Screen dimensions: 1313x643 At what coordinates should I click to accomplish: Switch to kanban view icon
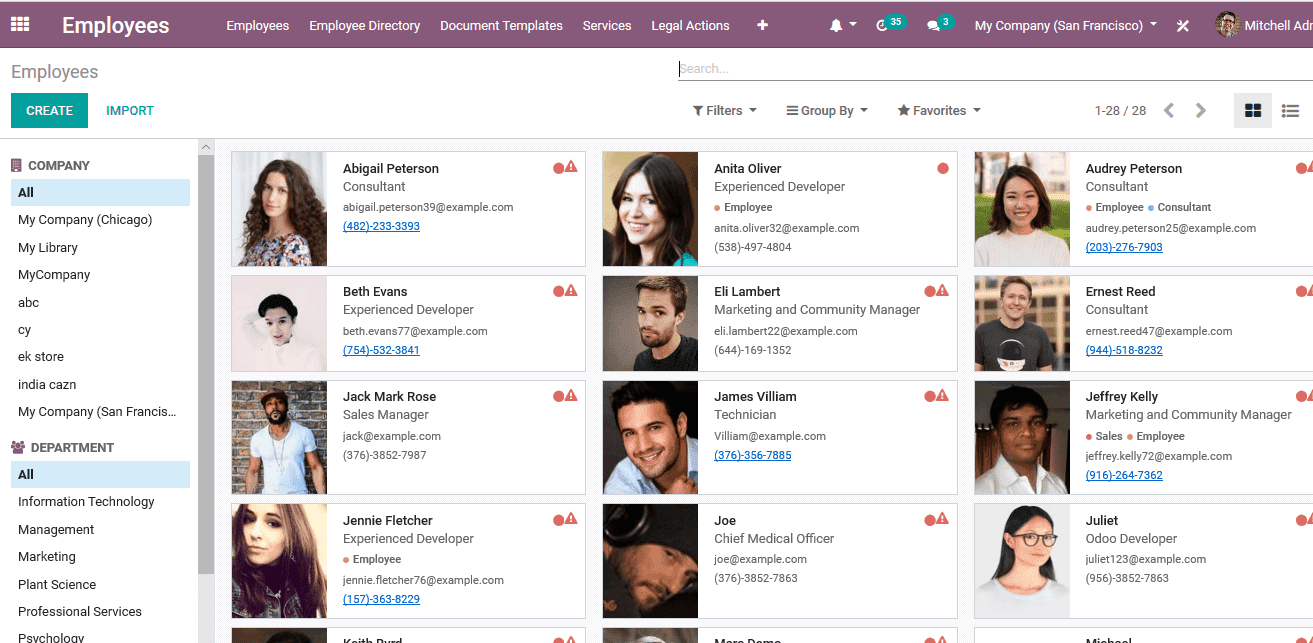1253,111
